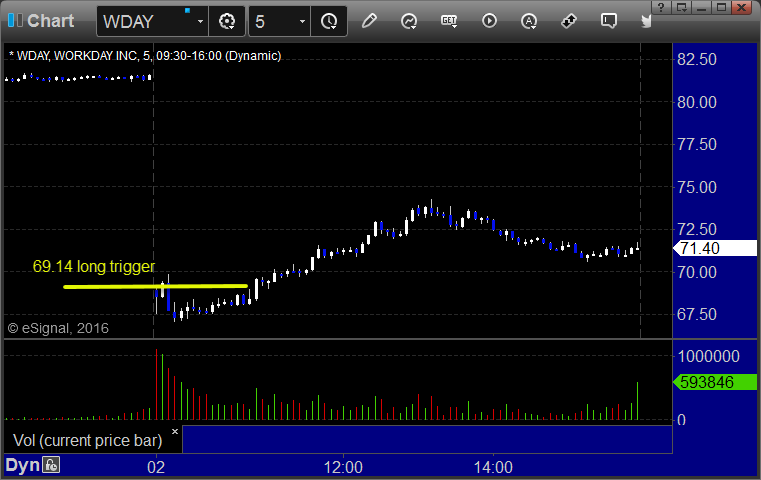Viewport: 761px width, 480px height.
Task: Open the GET studies toolbar menu
Action: 449,21
